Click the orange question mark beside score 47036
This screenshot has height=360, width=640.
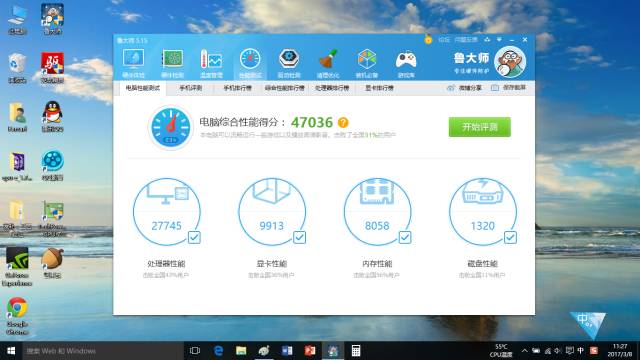point(343,122)
